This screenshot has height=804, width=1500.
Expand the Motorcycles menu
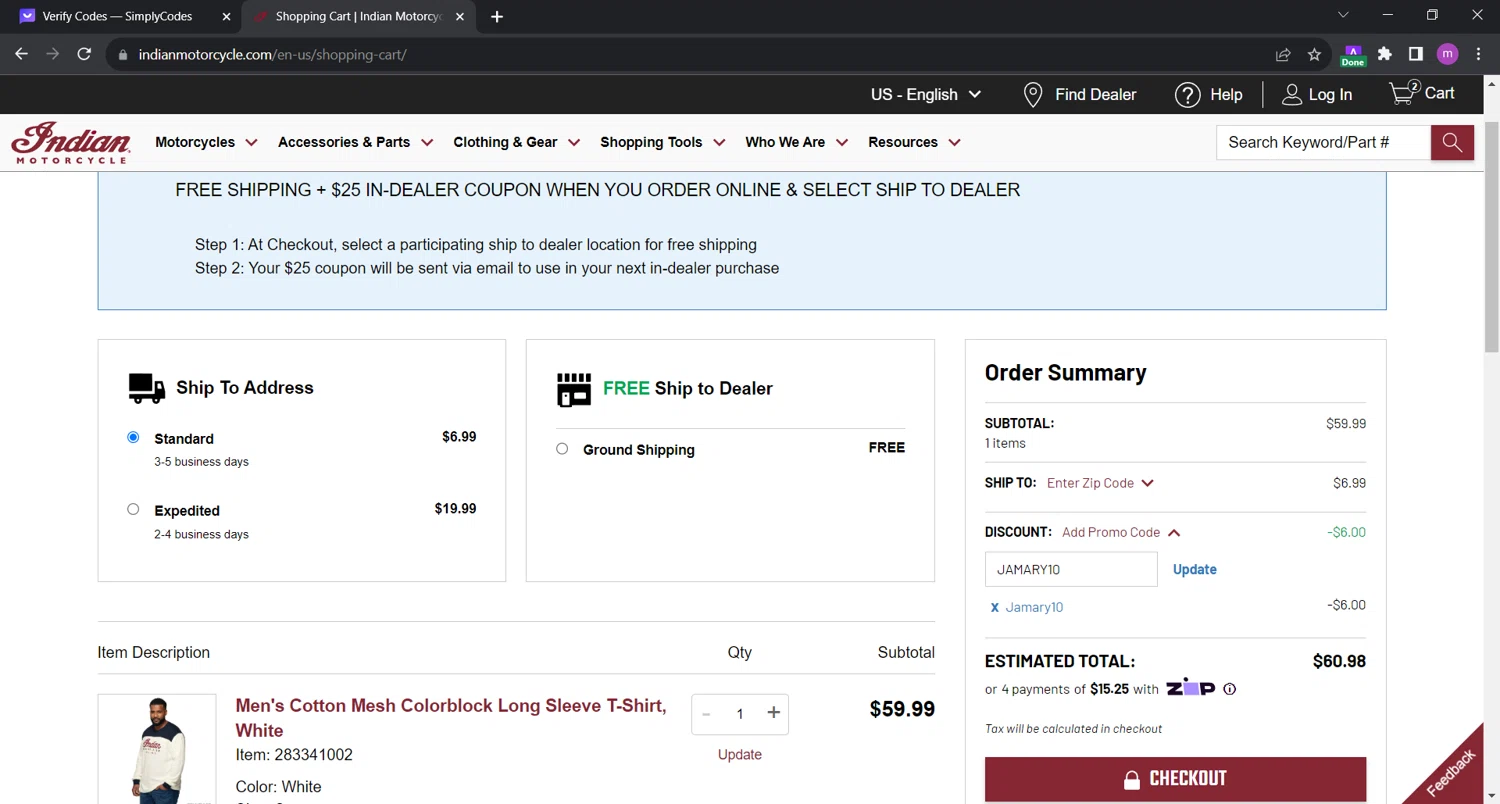pos(206,142)
